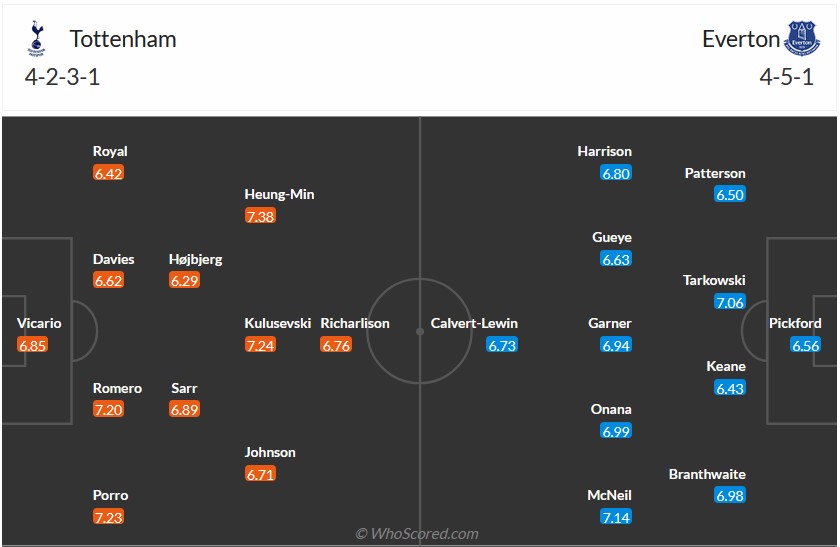Click the WhoScored.com watermark text
This screenshot has height=547, width=840.
[x=417, y=533]
